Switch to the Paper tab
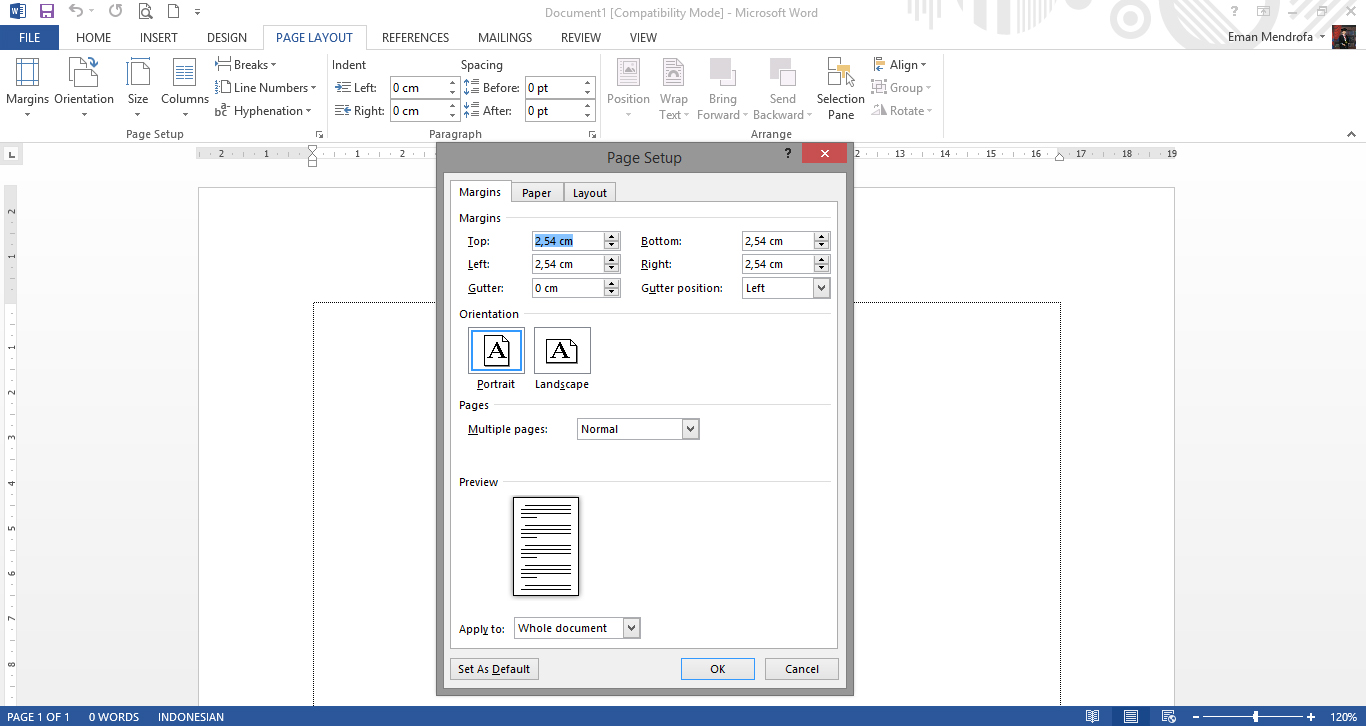This screenshot has height=726, width=1366. coord(537,192)
